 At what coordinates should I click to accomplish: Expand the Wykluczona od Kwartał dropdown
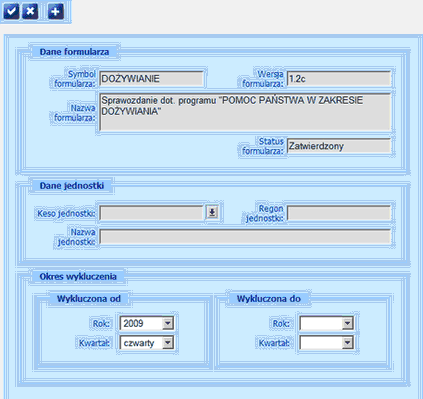click(x=168, y=342)
